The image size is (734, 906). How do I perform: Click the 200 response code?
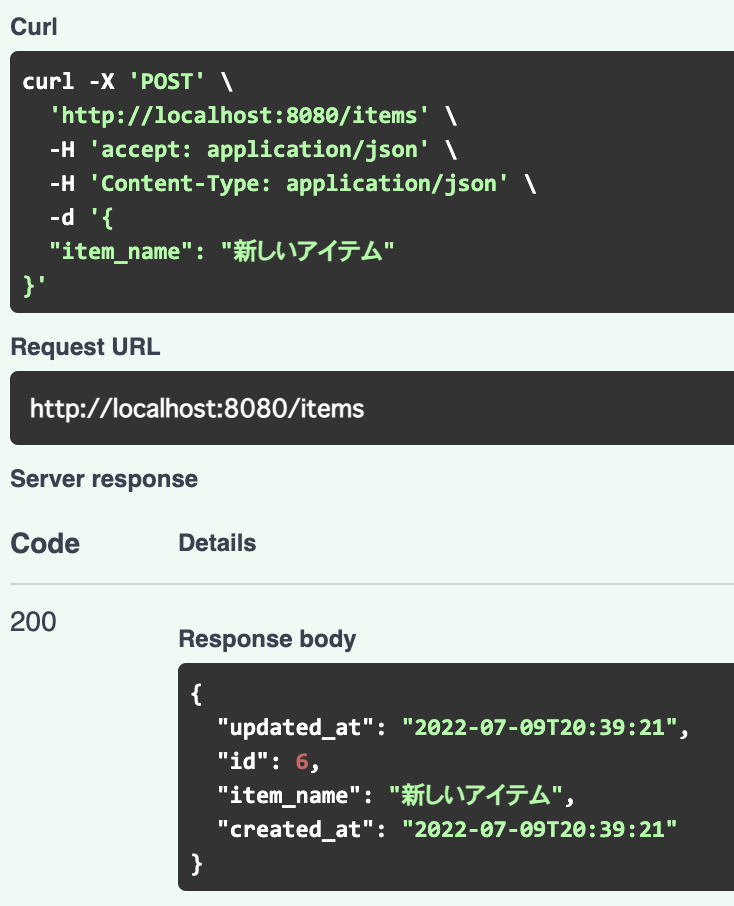[x=33, y=622]
